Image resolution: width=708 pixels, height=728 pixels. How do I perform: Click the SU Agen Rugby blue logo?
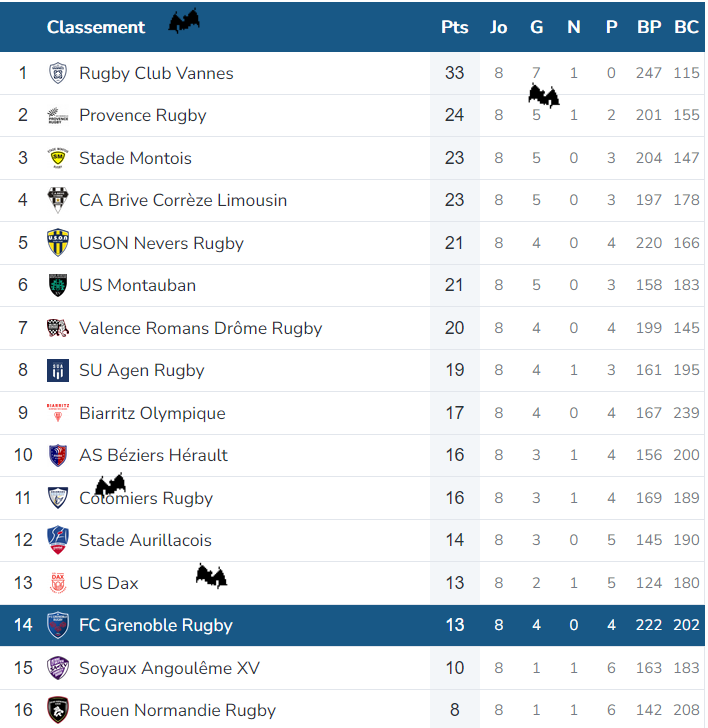[x=58, y=370]
